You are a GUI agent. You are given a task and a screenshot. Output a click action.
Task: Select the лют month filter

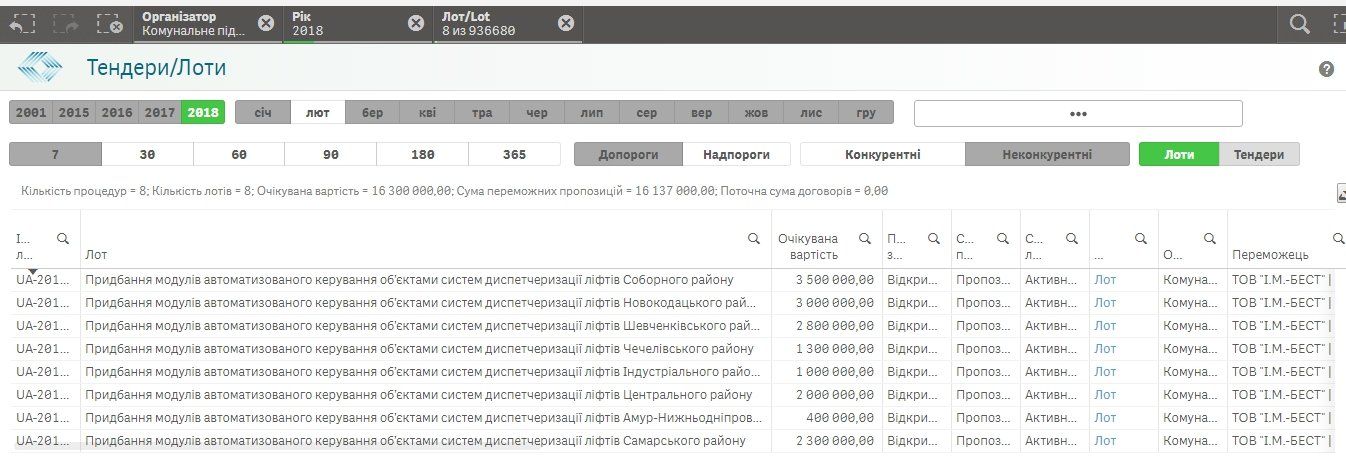318,113
